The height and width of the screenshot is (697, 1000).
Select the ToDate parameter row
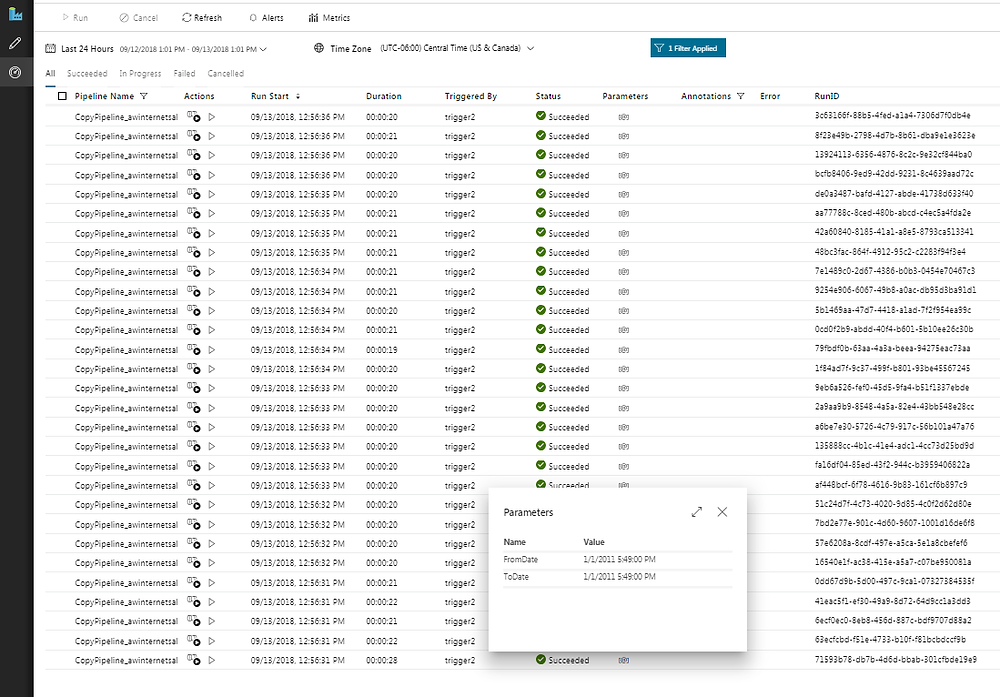[x=617, y=576]
